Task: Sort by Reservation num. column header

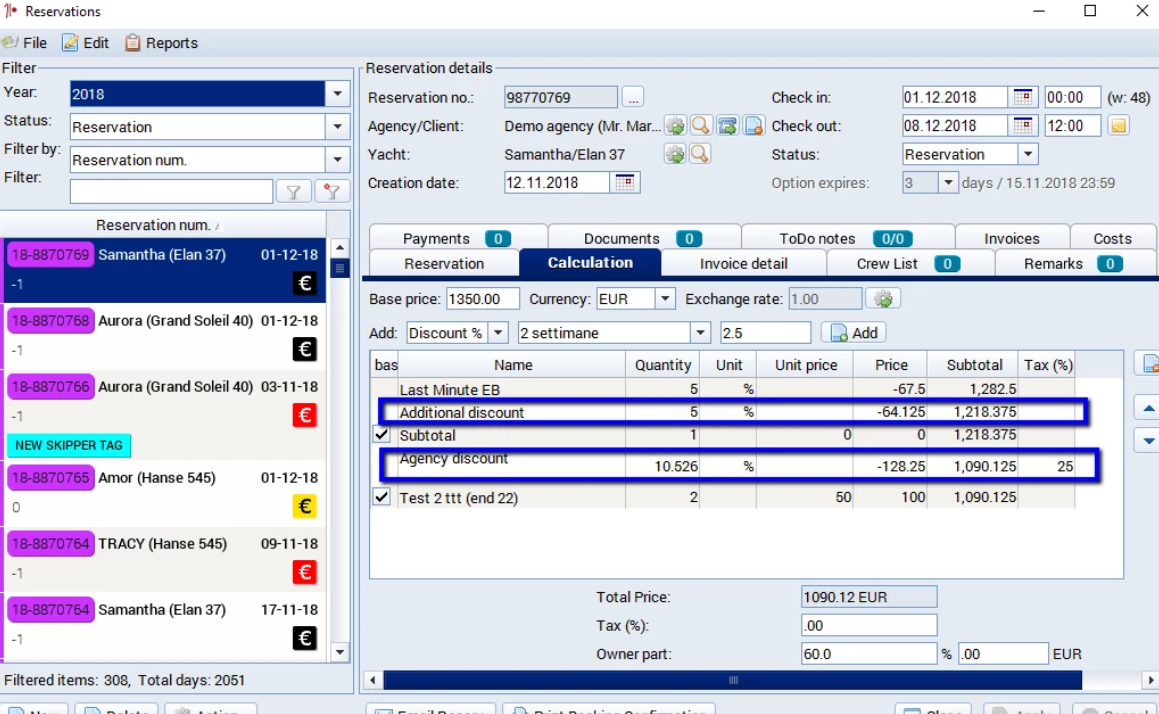Action: [163, 225]
